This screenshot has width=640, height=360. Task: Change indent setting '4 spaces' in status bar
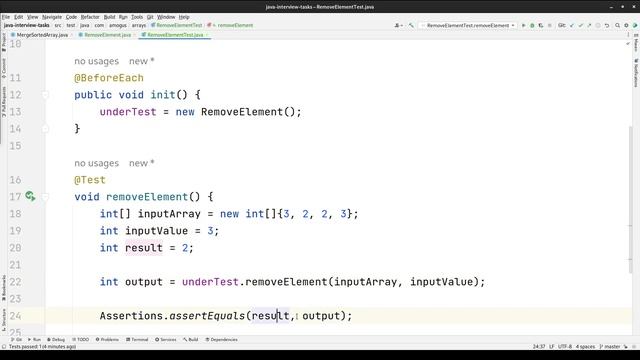tap(585, 347)
